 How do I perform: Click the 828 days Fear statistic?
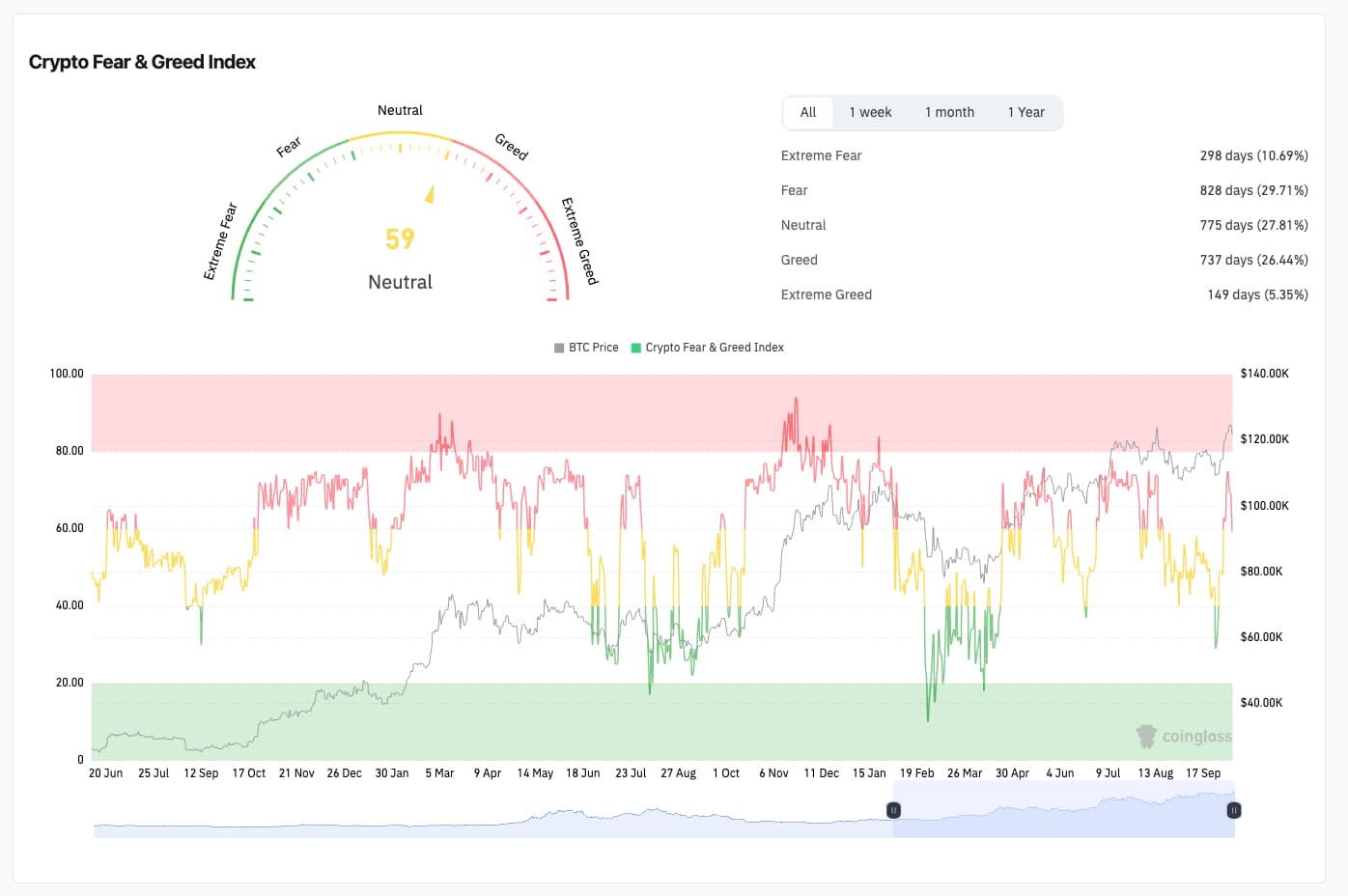[x=1253, y=190]
